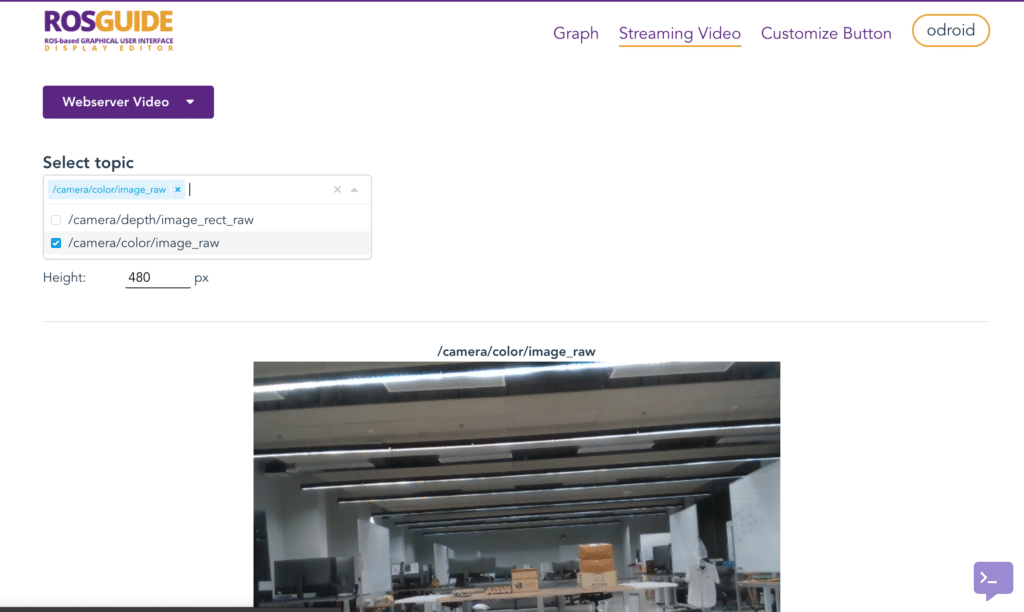The height and width of the screenshot is (612, 1024).
Task: Enable the /camera/depth/image_rect_raw checkbox
Action: pos(56,219)
